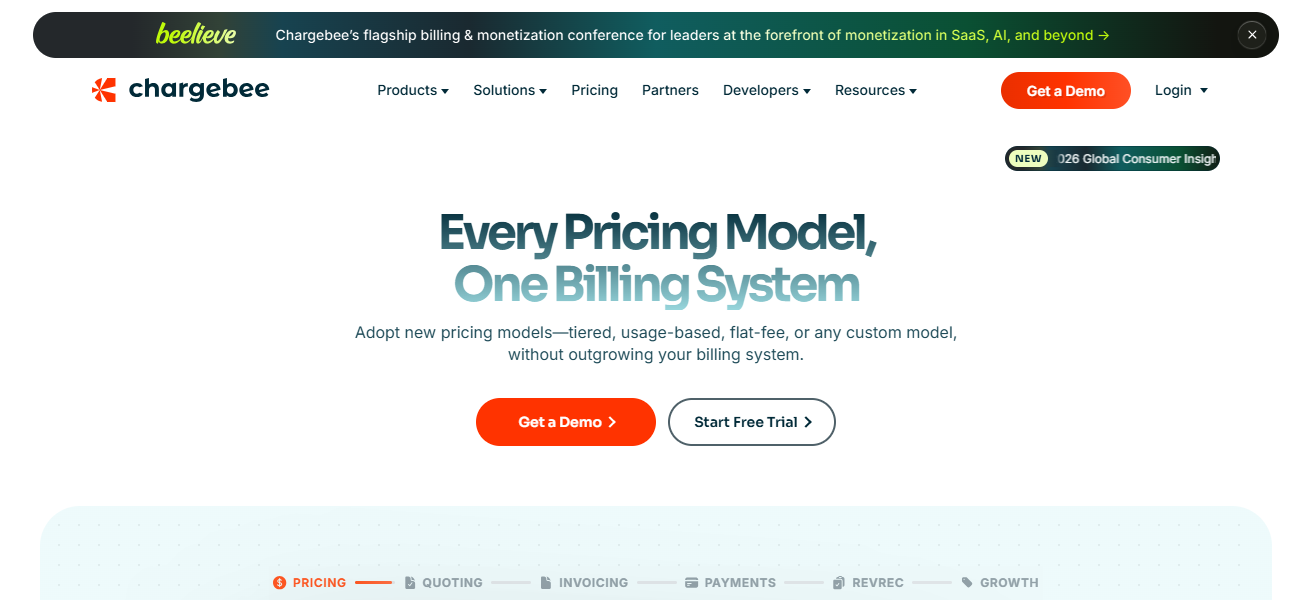1312x600 pixels.
Task: Click the Growth tag icon
Action: pos(967,583)
